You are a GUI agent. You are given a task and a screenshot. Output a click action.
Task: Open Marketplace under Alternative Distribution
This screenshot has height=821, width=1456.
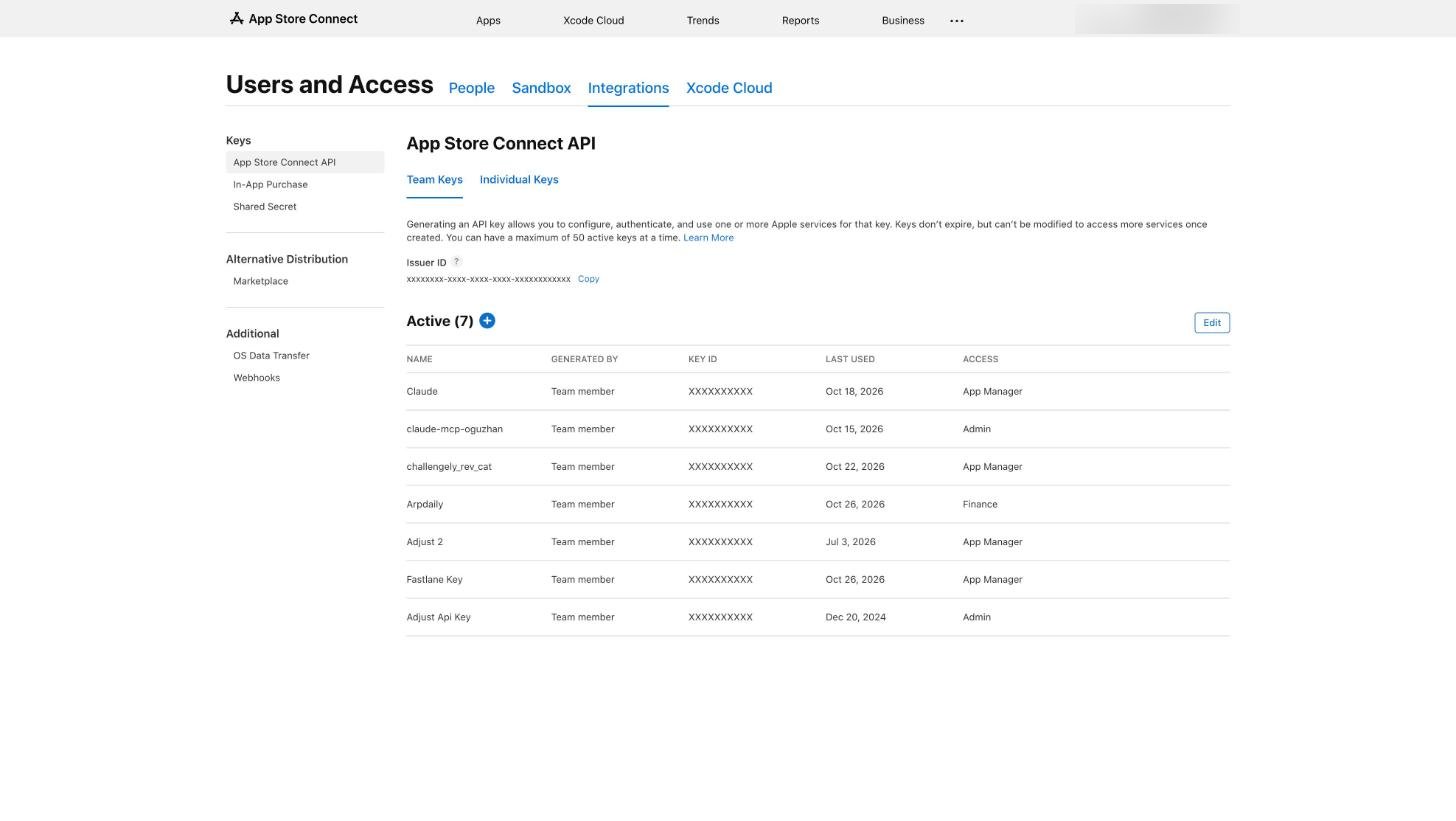click(x=261, y=282)
